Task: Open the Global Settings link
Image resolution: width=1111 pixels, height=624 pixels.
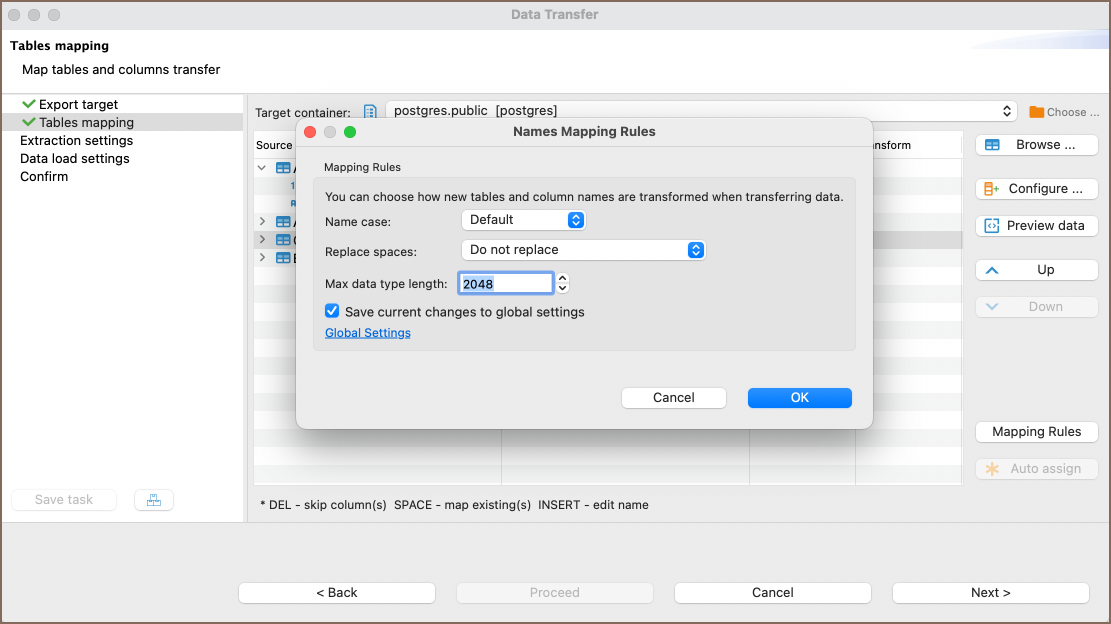Action: 368,333
